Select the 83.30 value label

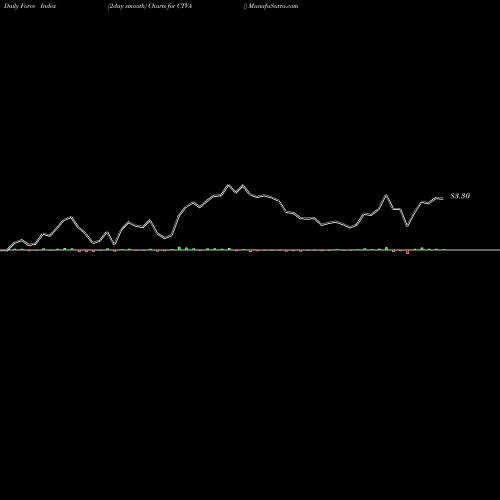tap(460, 196)
